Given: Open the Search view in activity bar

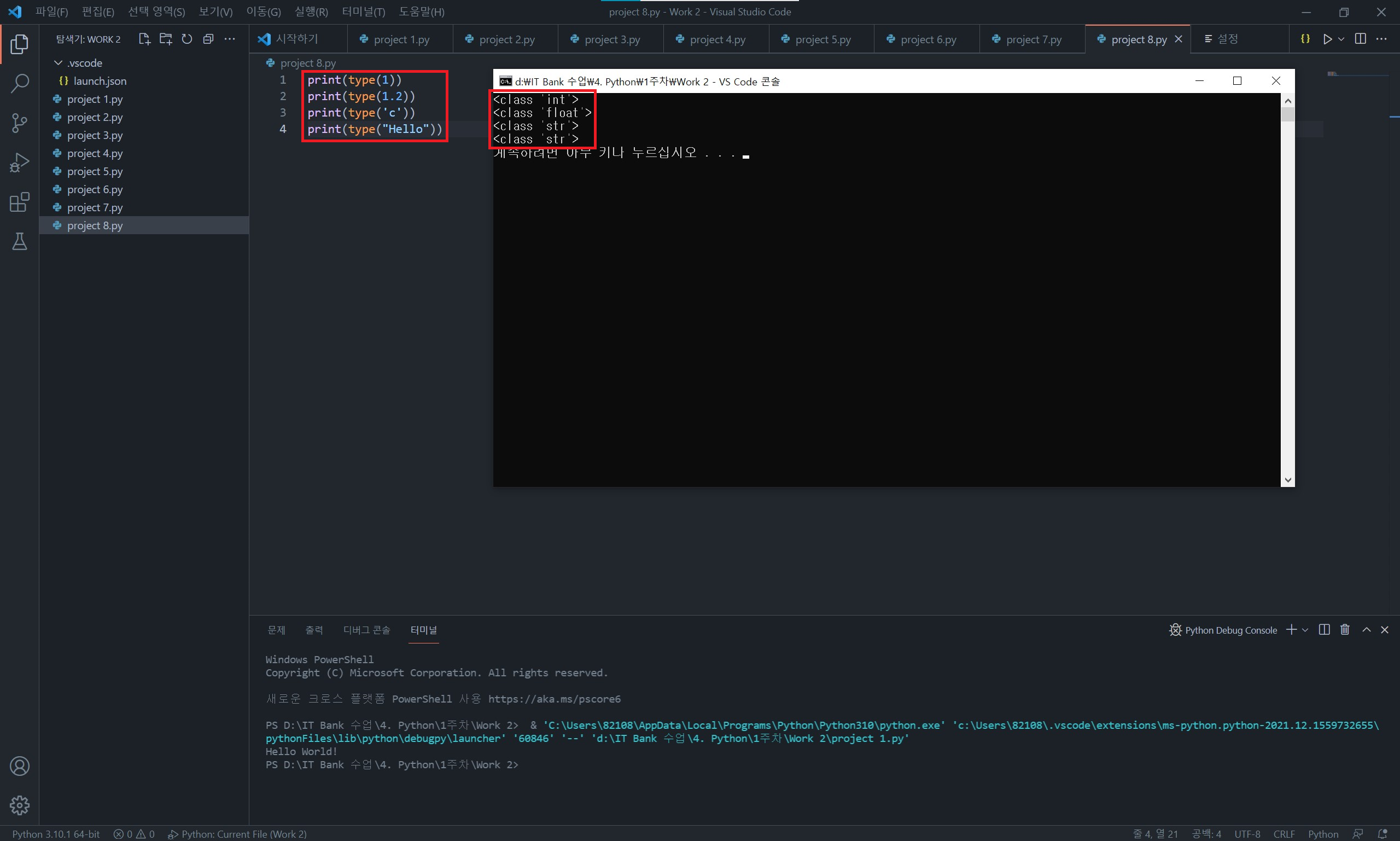Looking at the screenshot, I should [x=19, y=83].
